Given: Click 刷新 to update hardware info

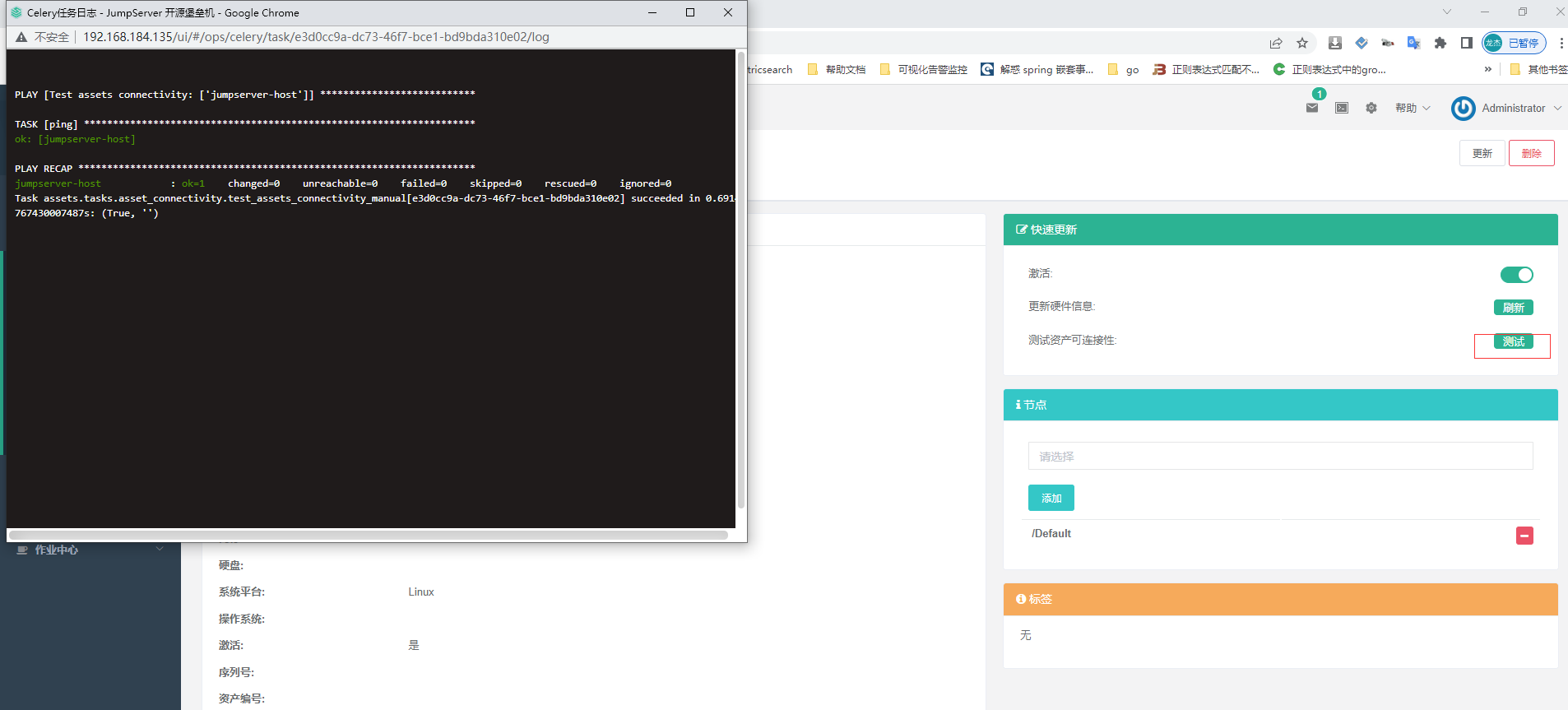Looking at the screenshot, I should (x=1513, y=308).
